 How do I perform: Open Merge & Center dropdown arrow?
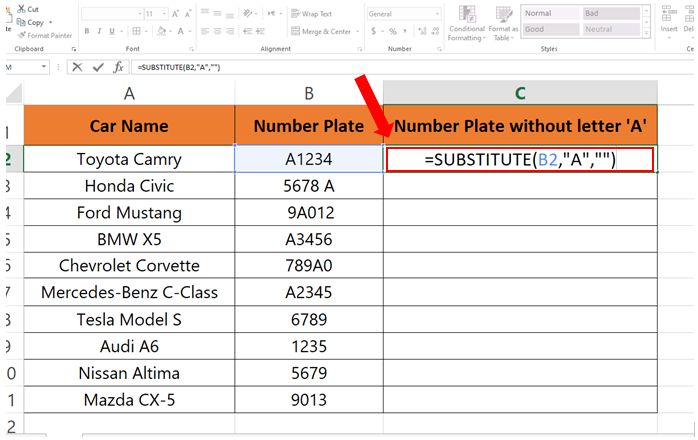357,31
